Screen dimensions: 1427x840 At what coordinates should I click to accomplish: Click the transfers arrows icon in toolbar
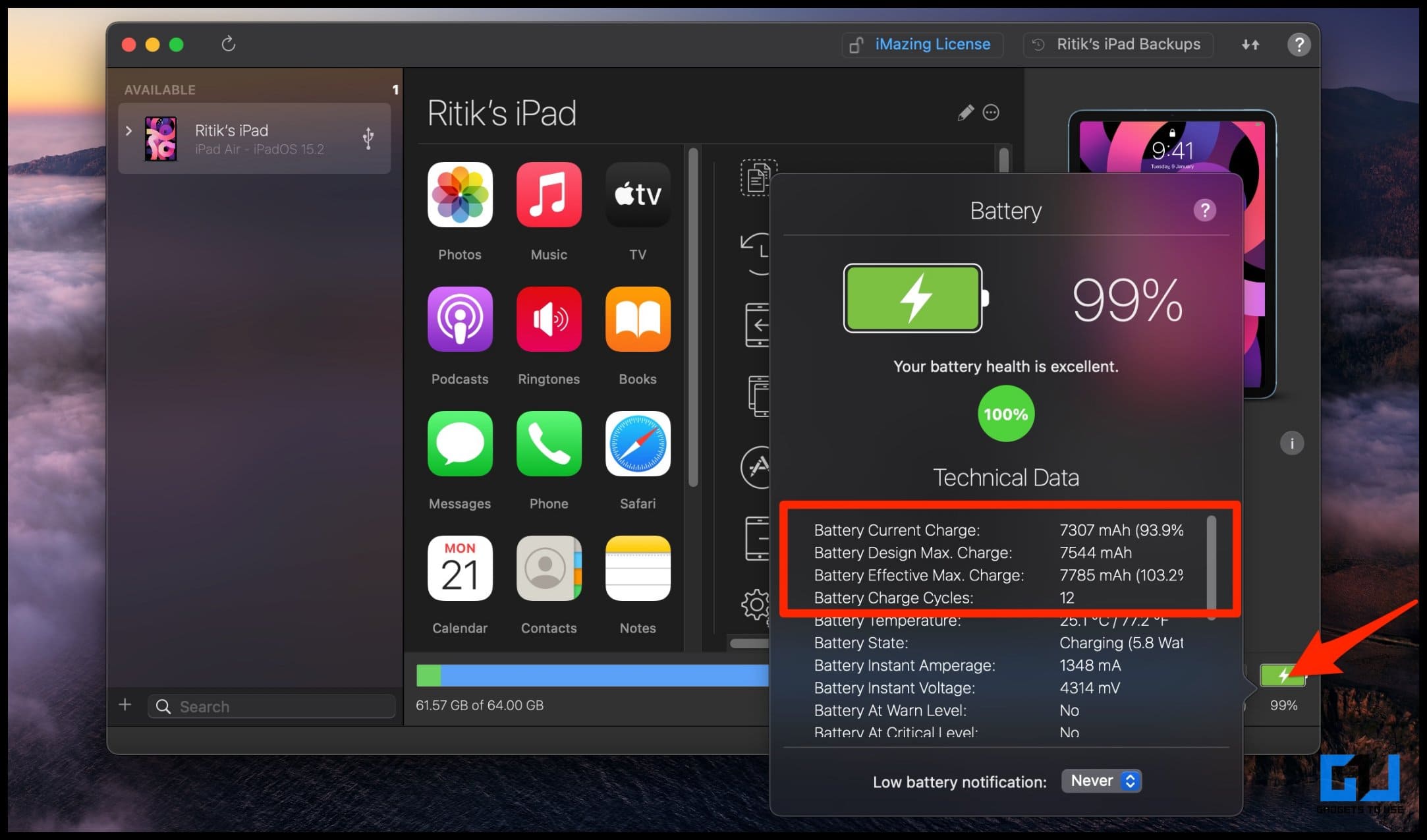[1250, 45]
